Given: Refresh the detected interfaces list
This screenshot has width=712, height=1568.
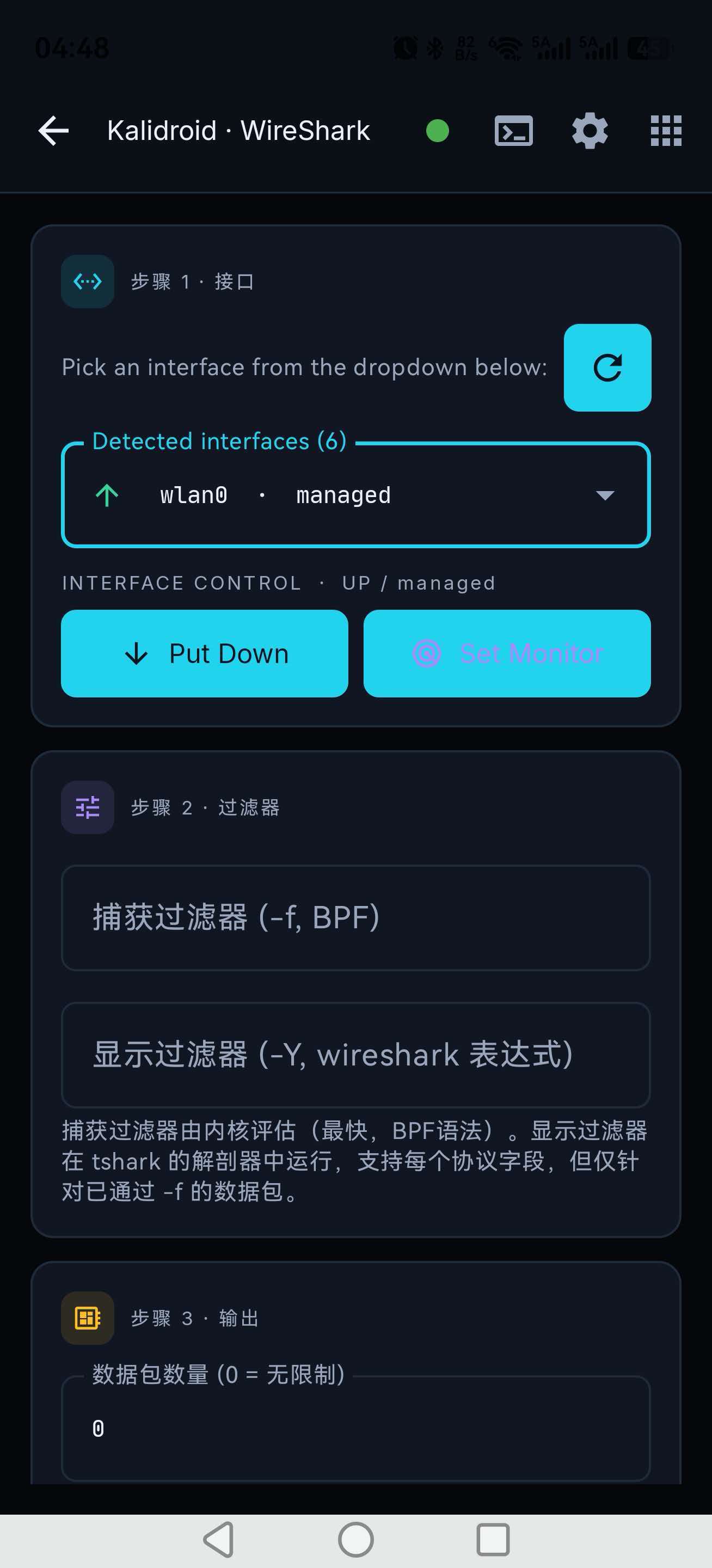Looking at the screenshot, I should point(607,367).
